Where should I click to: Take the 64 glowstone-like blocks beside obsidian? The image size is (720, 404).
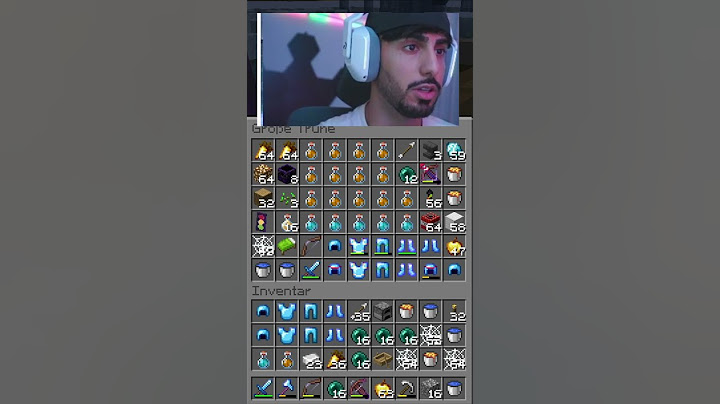pyautogui.click(x=263, y=174)
